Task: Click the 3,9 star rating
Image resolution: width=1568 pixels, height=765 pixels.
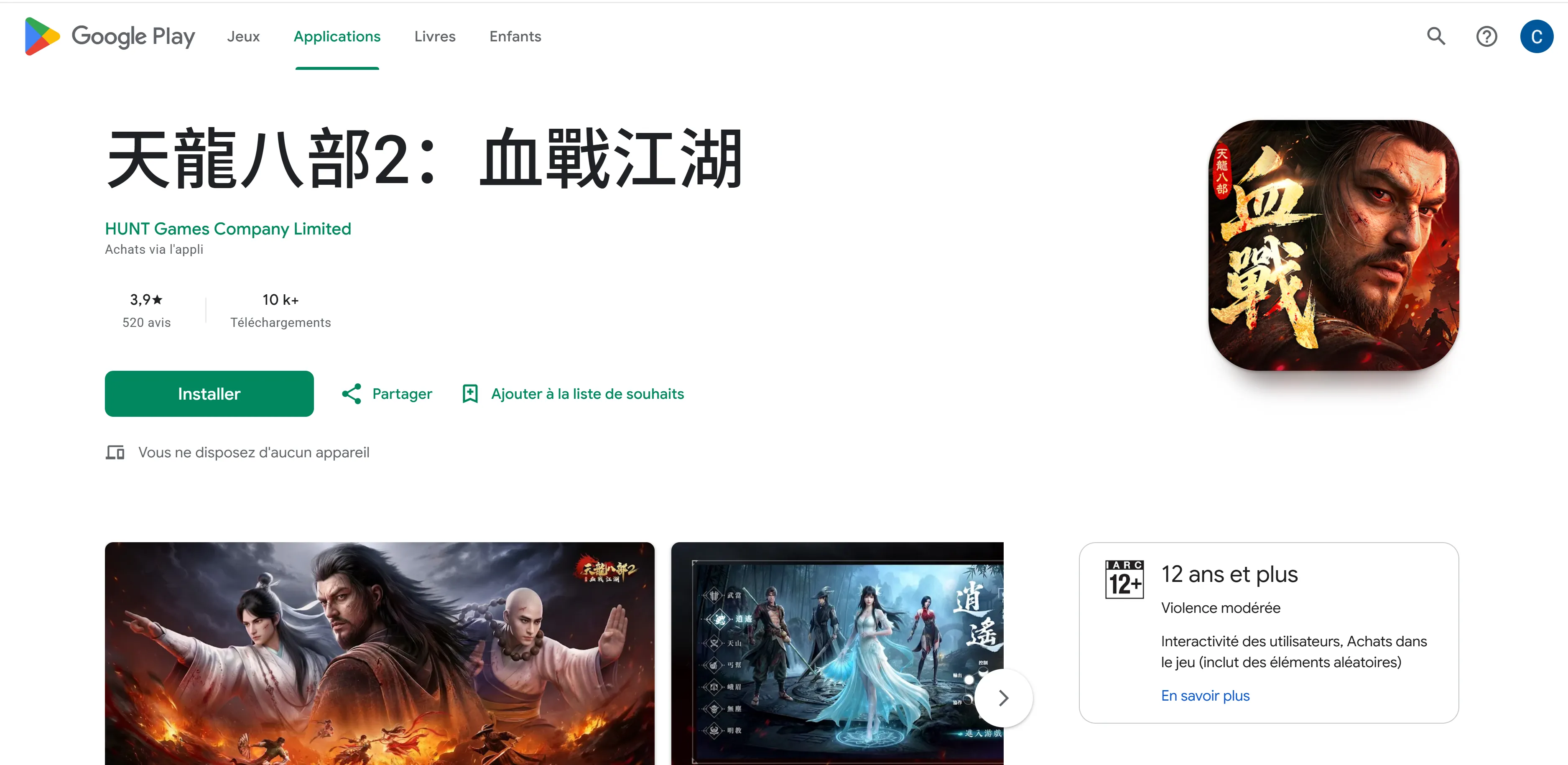Action: [x=147, y=299]
